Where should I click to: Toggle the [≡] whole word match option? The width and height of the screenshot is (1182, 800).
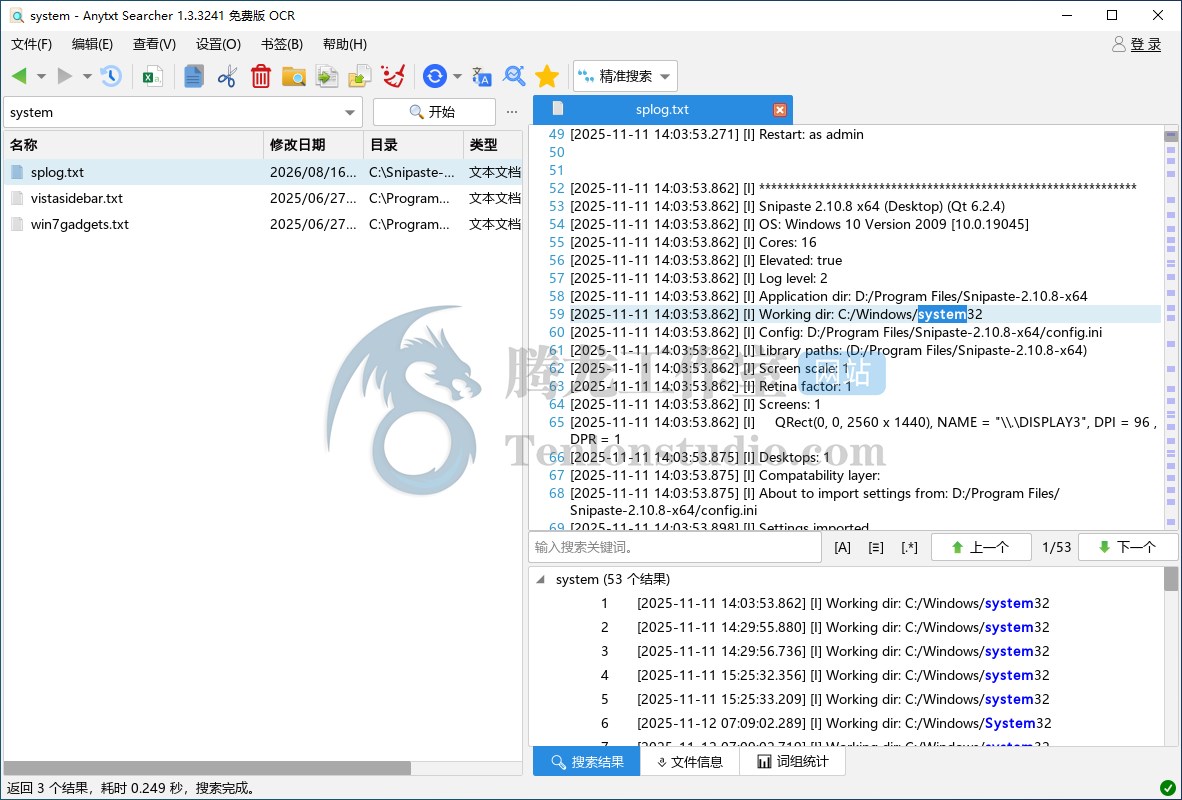click(876, 547)
